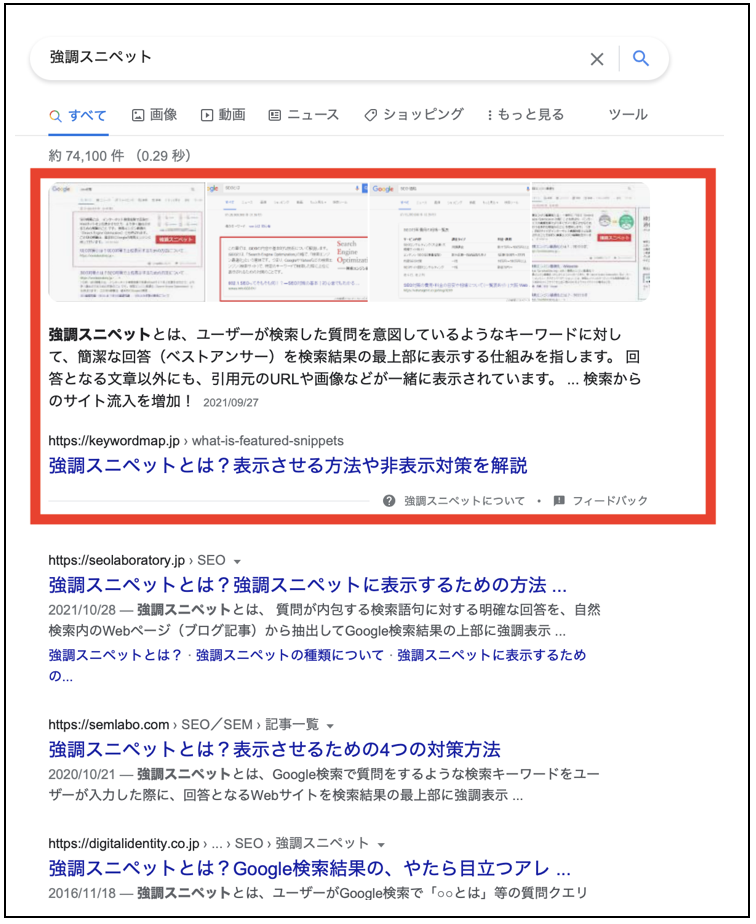
Task: Open the keywordmap.jp featured snippet title link
Action: pos(287,465)
